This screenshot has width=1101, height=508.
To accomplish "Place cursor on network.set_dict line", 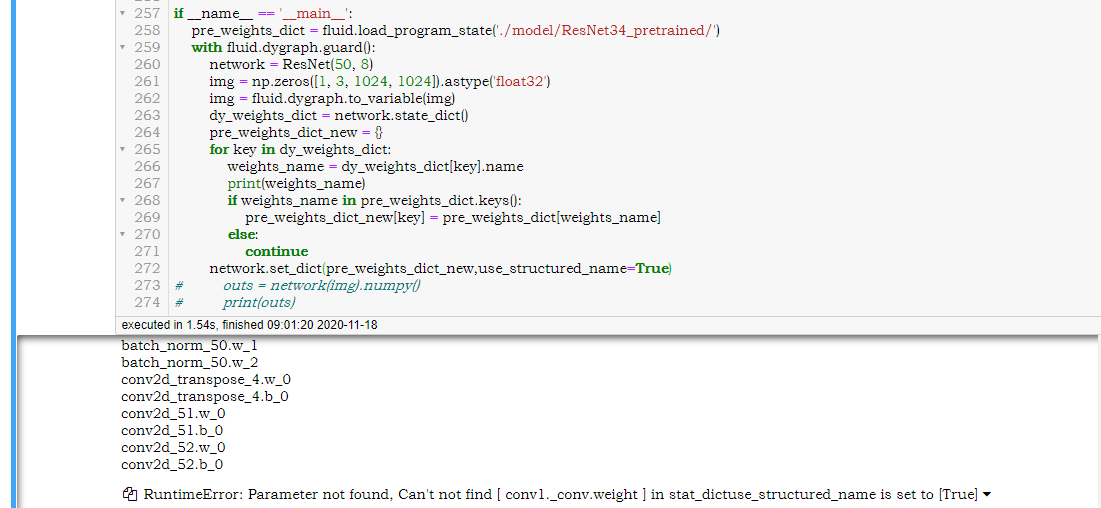I will point(440,268).
